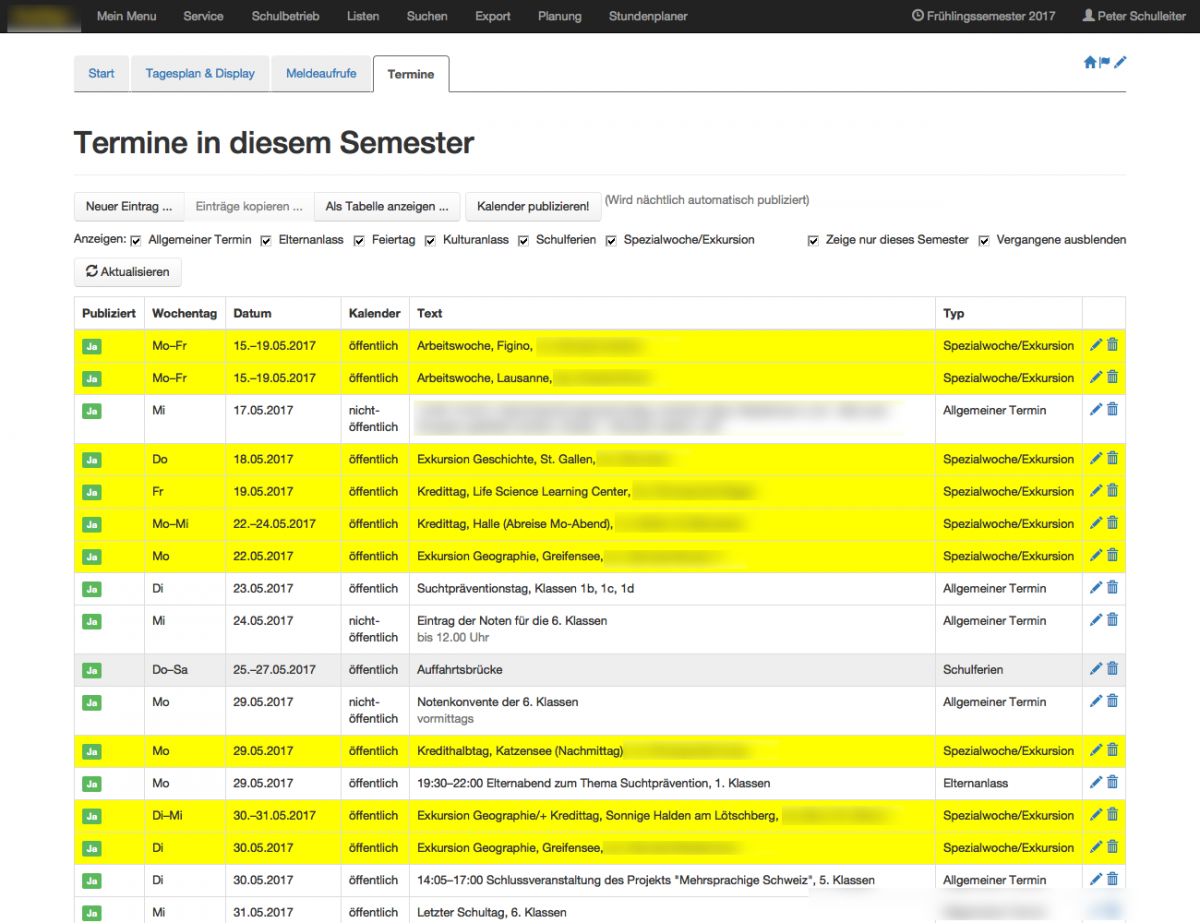Disable the Vergangene ausblenden checkbox
This screenshot has width=1200, height=923.
pyautogui.click(x=984, y=240)
